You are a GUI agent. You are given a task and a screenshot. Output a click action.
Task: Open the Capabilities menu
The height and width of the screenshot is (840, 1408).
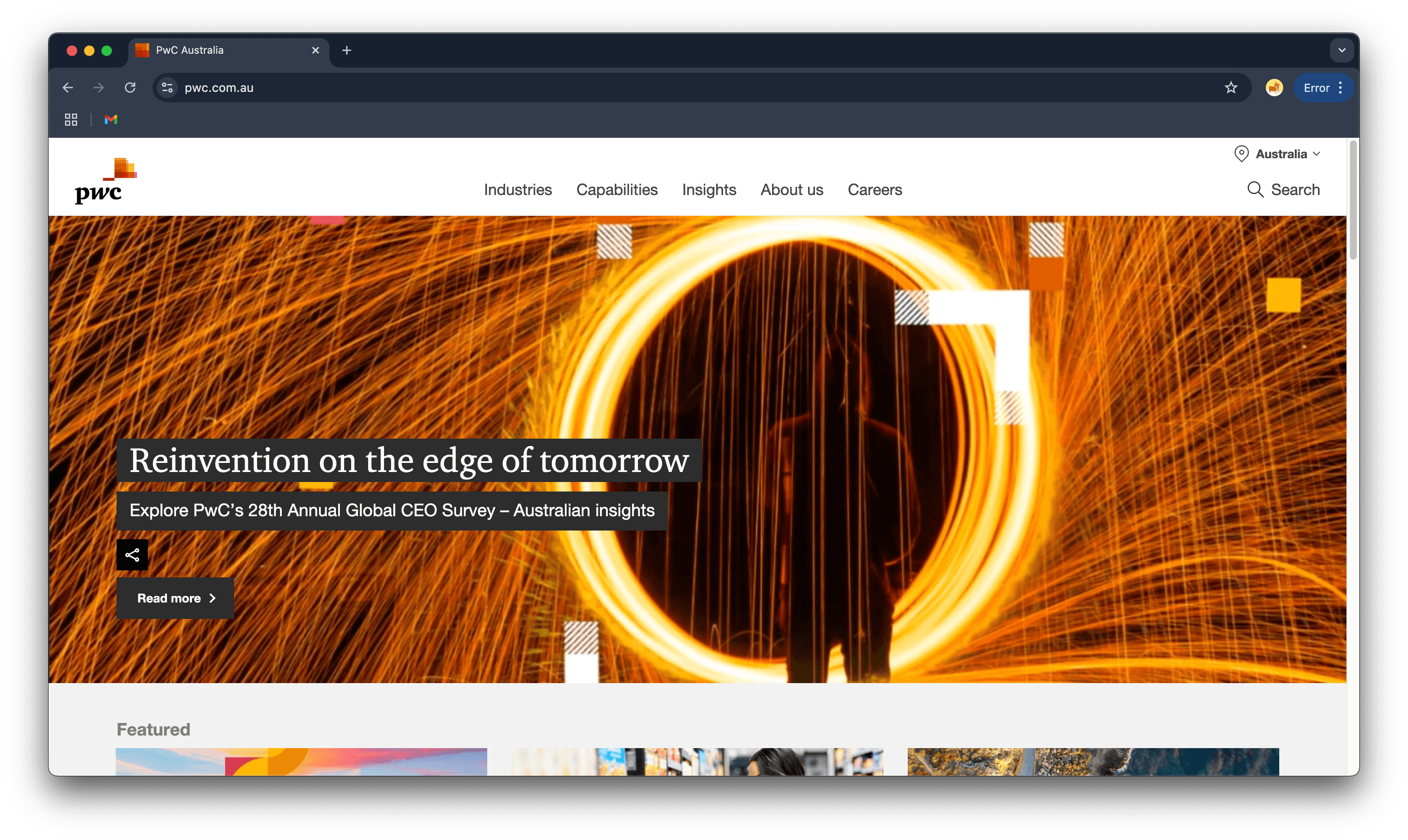point(617,189)
